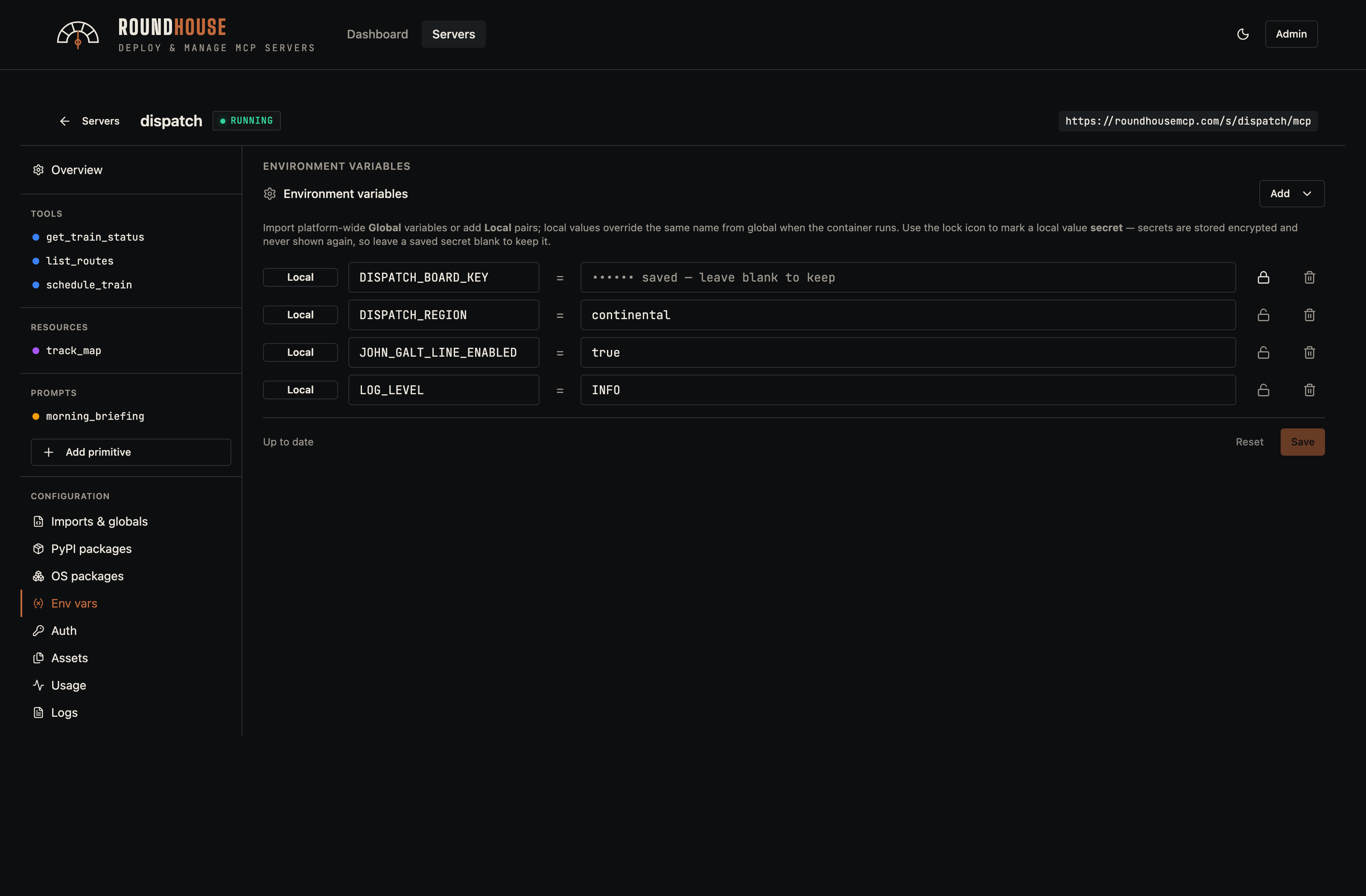Edit the LOG_LEVEL name field
The width and height of the screenshot is (1366, 896).
coord(444,390)
